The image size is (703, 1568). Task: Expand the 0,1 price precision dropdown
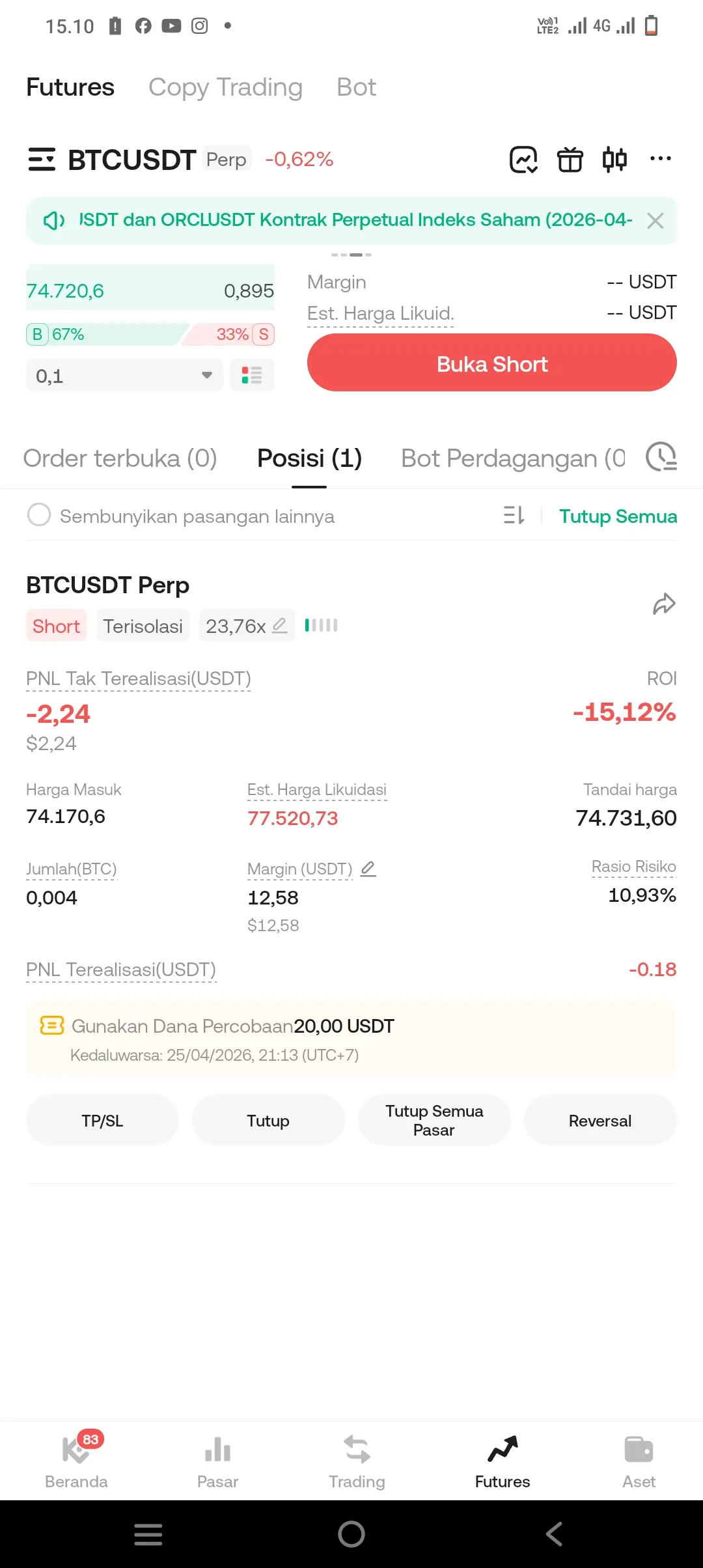pos(124,375)
